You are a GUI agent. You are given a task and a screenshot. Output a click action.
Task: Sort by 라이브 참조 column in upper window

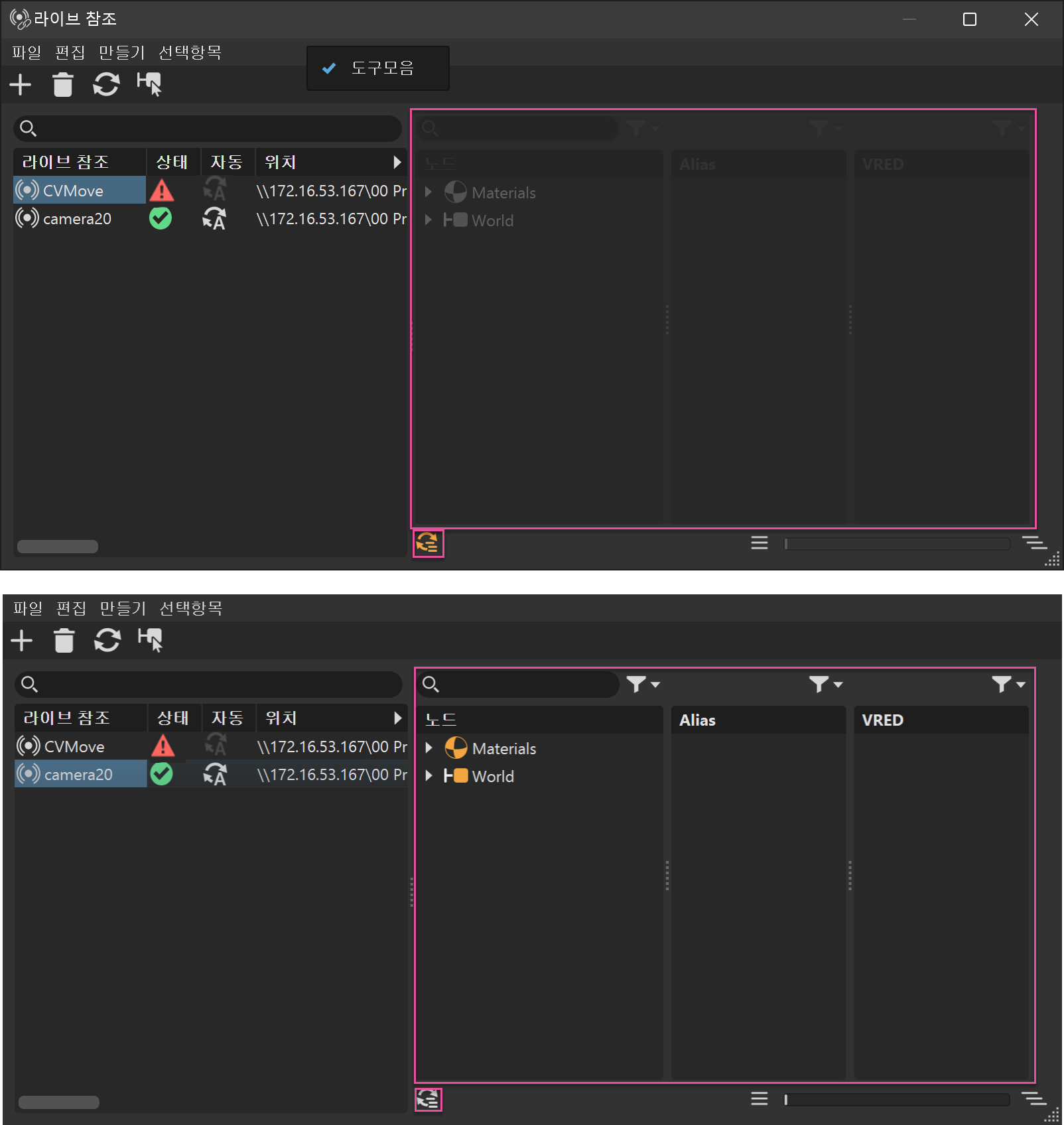click(80, 163)
